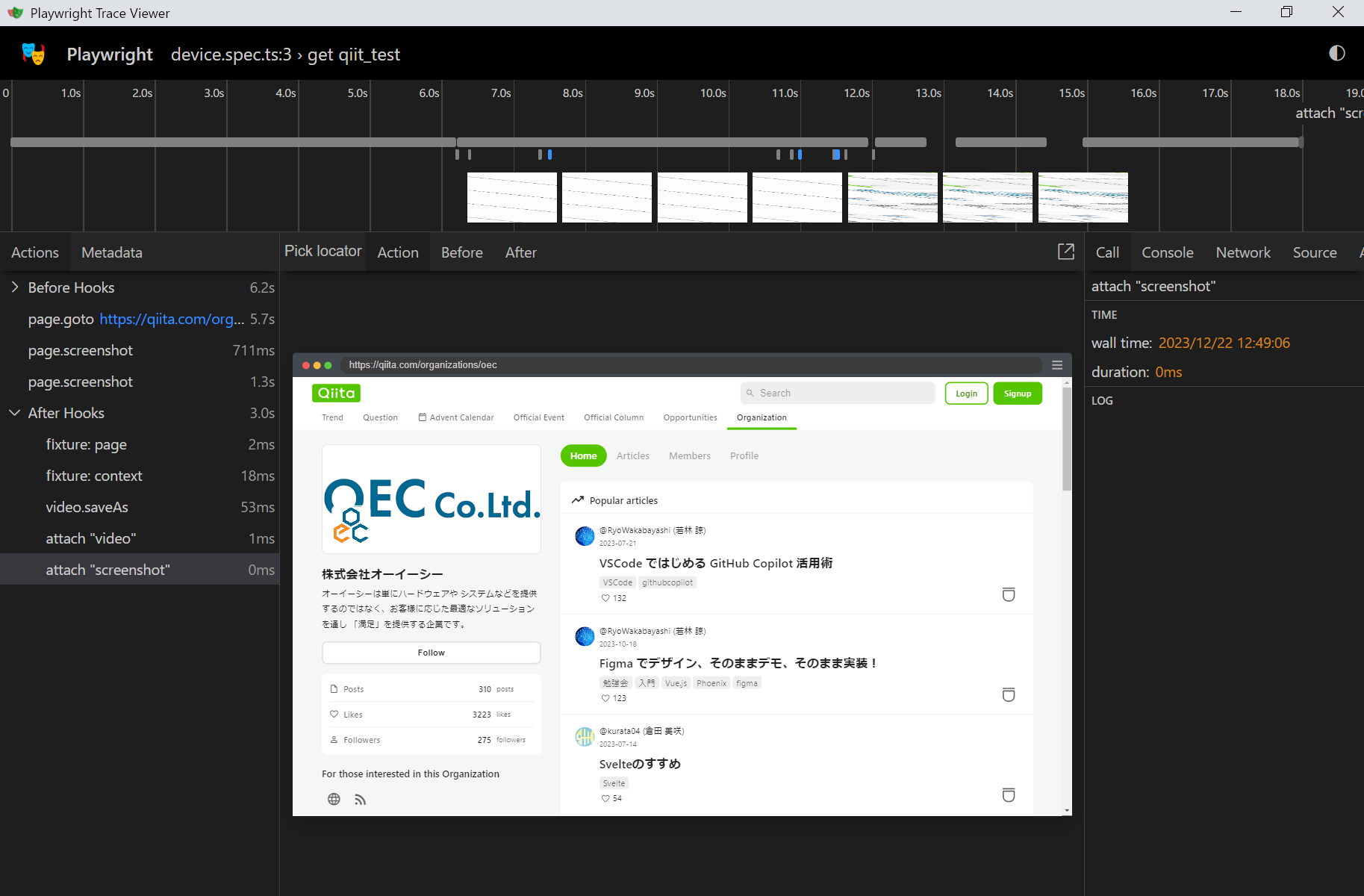1364x896 pixels.
Task: Collapse the After Hooks section
Action: click(15, 413)
